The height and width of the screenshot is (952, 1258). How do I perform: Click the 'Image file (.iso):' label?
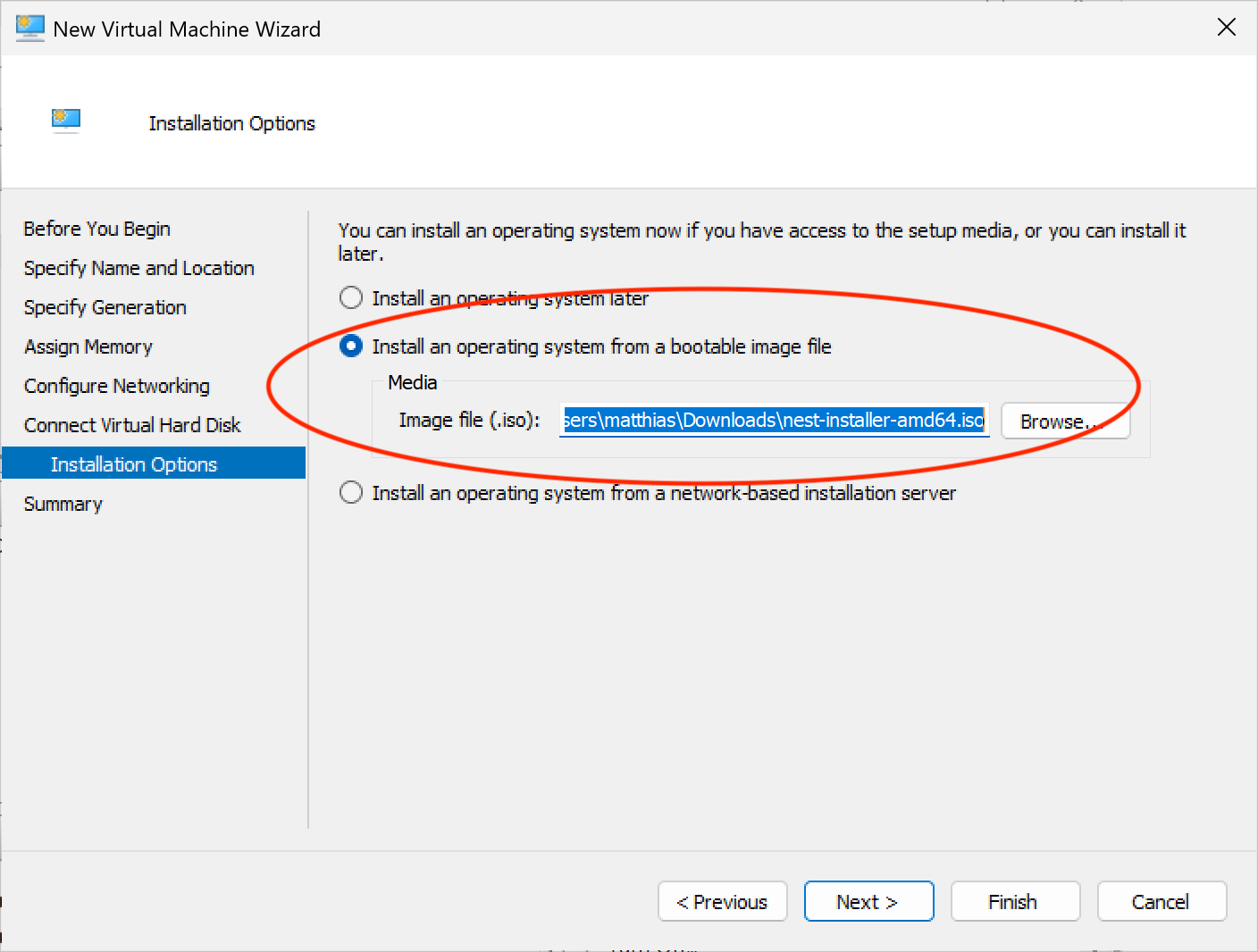[469, 420]
